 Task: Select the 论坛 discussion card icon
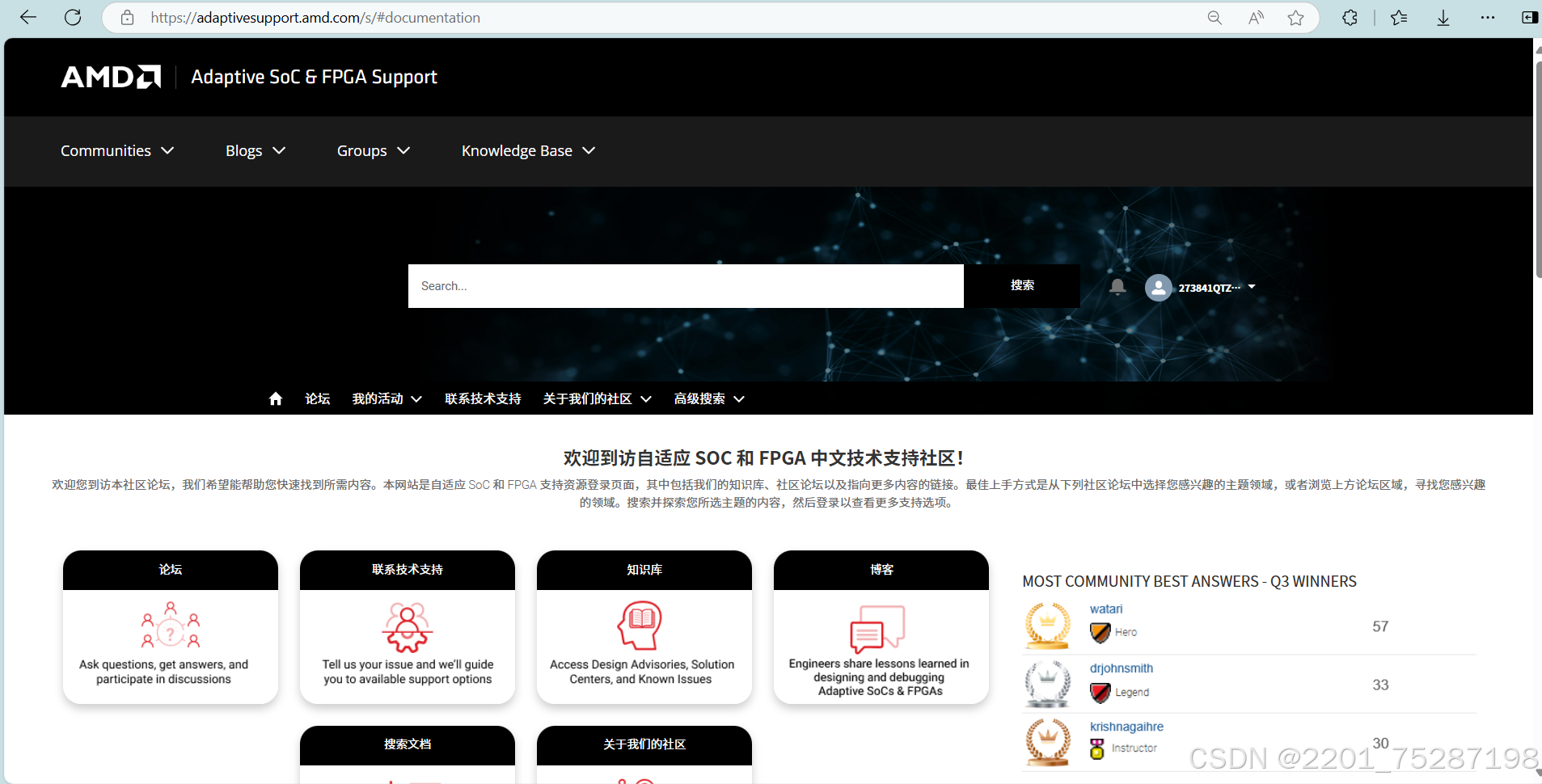tap(170, 626)
